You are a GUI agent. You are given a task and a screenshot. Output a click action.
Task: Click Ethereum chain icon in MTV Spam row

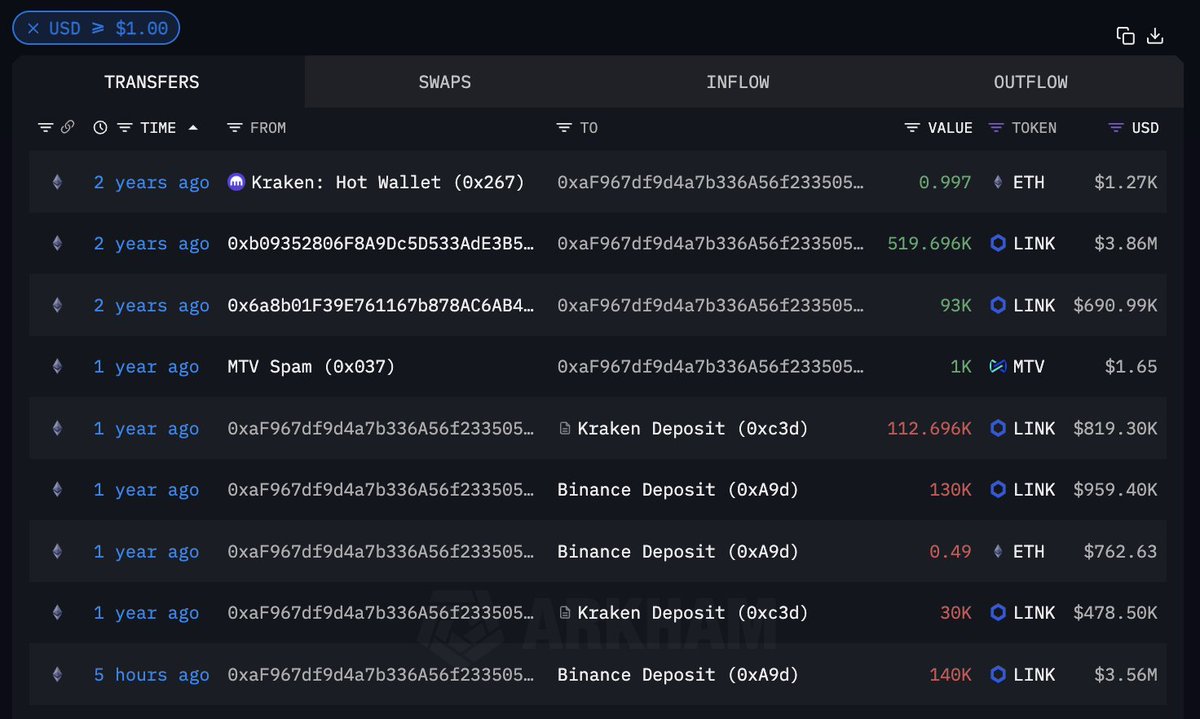(57, 367)
